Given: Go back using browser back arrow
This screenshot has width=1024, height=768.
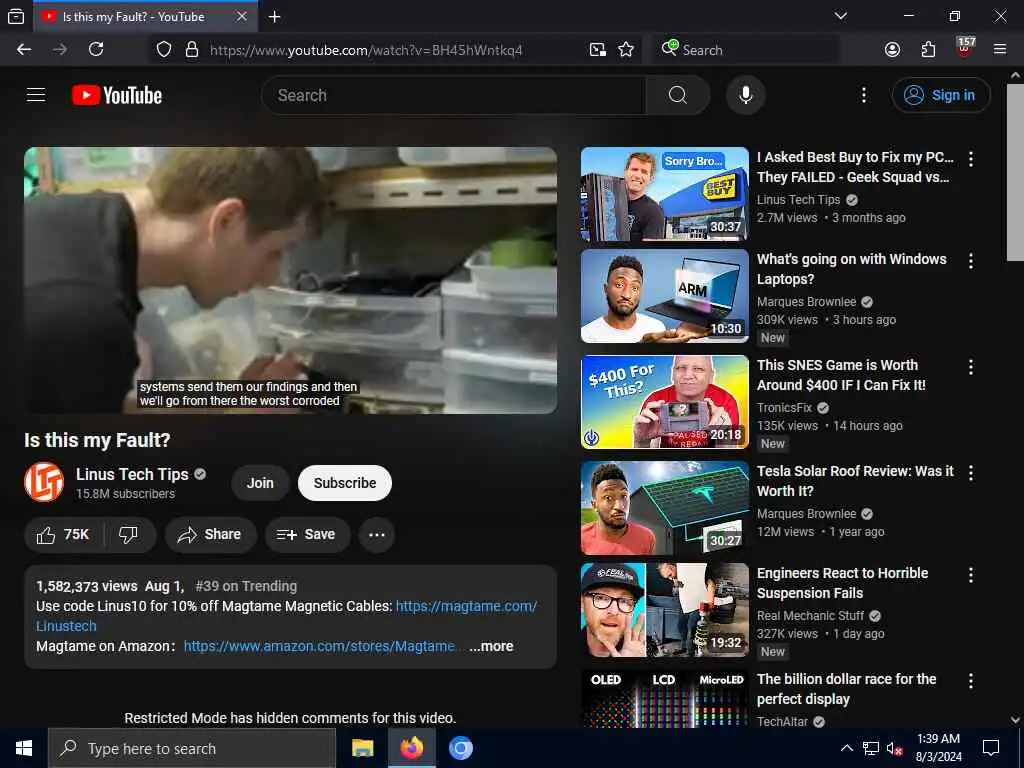Looking at the screenshot, I should 24,50.
